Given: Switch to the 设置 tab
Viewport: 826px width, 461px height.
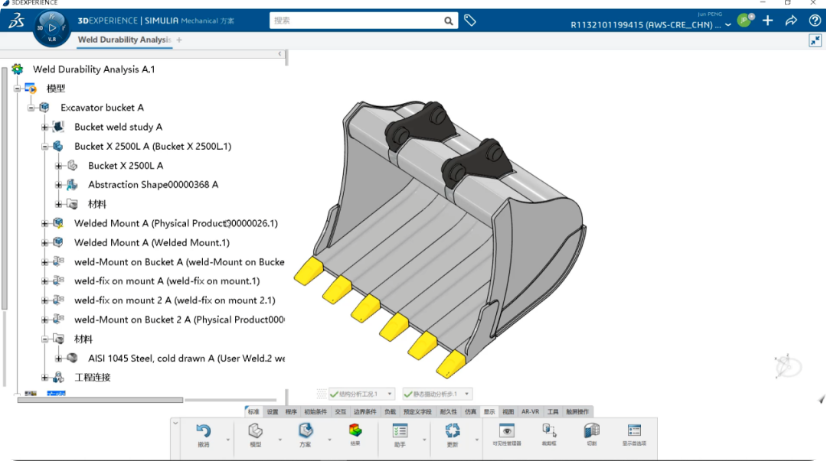Looking at the screenshot, I should click(x=272, y=411).
